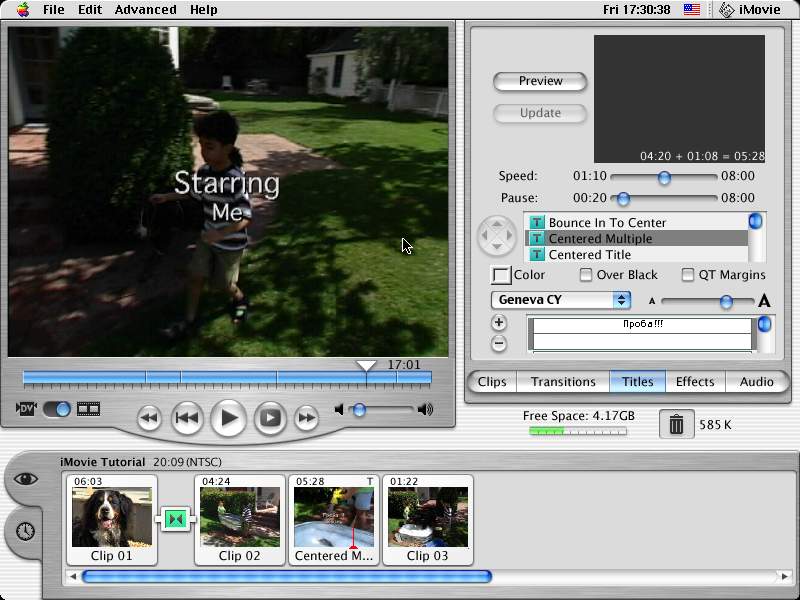
Task: Select Bounce In To Center title
Action: pyautogui.click(x=637, y=222)
